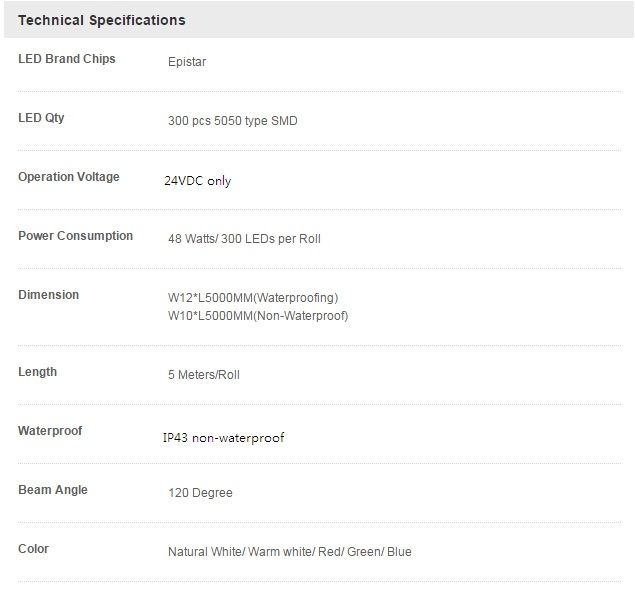
Task: Click the 5 Meters/Roll value
Action: pos(204,375)
